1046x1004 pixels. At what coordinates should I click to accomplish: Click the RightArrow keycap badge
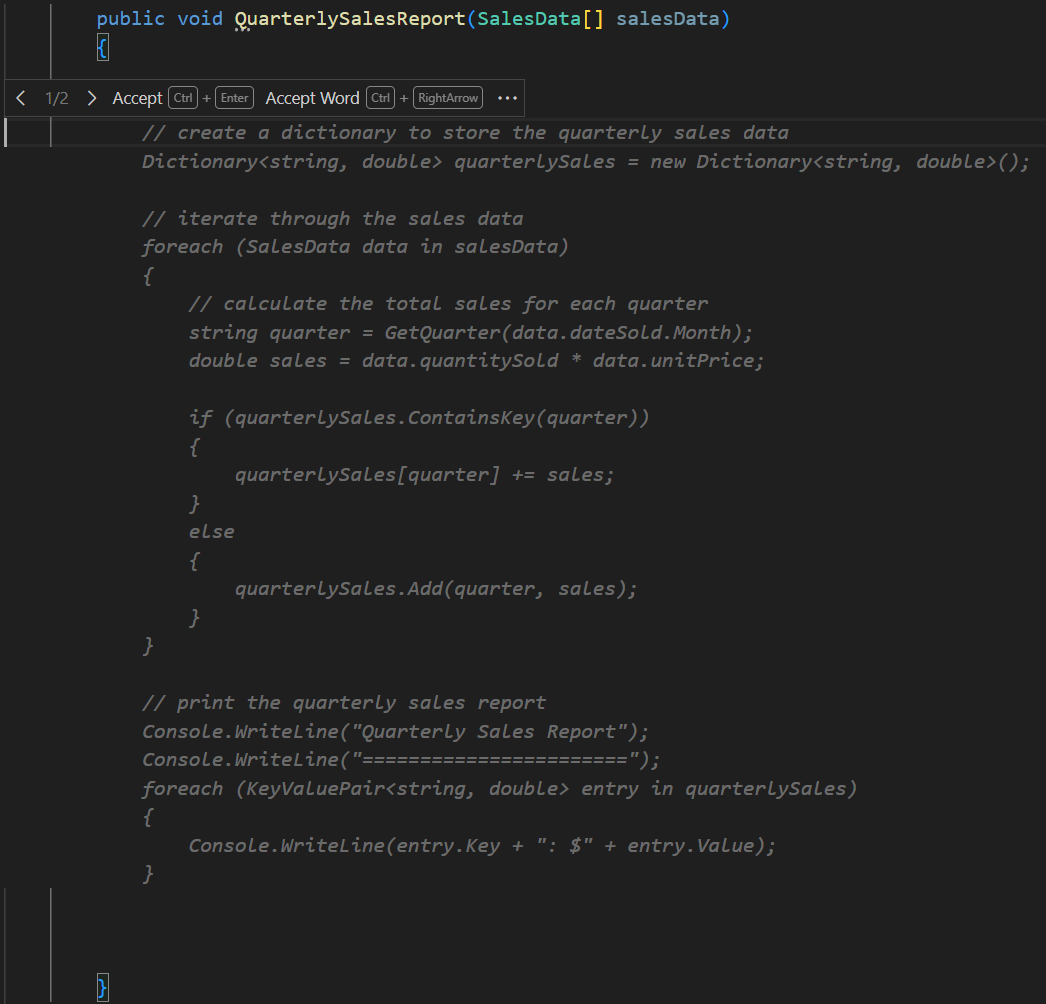pos(447,97)
